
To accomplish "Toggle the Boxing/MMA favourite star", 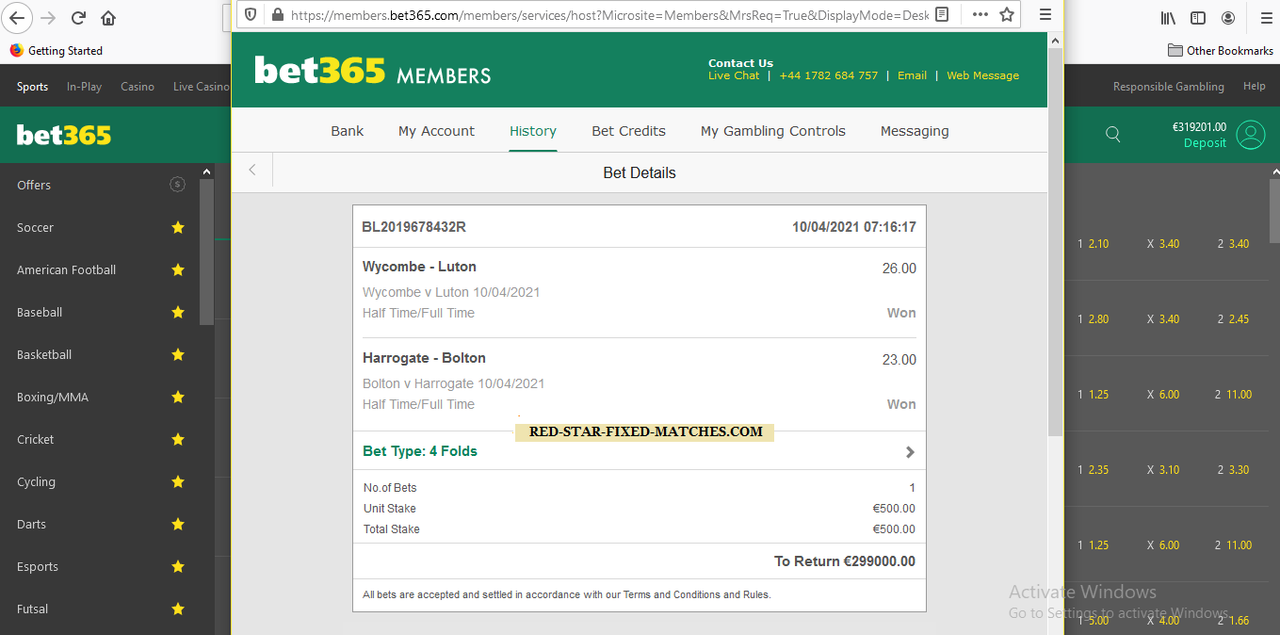I will [178, 397].
